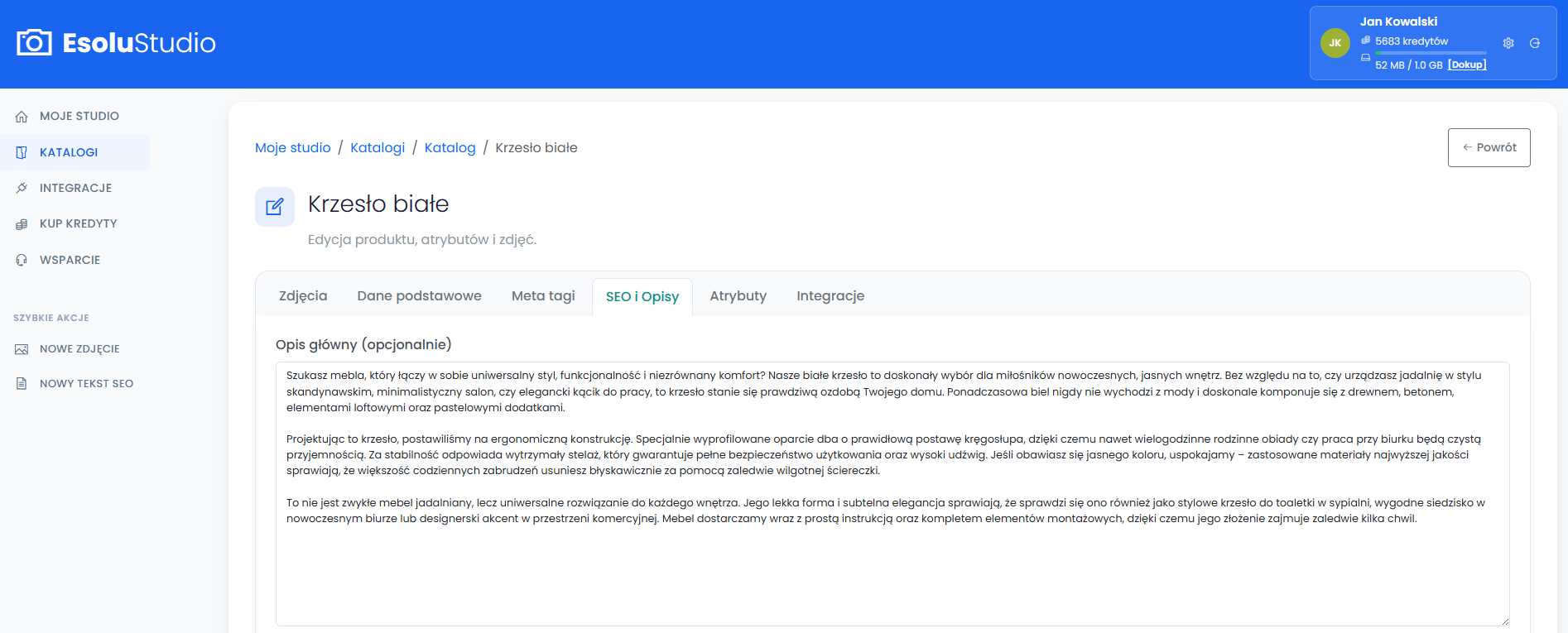Click the Katalogi book icon in sidebar
Screen dimensions: 1568x633
22,152
